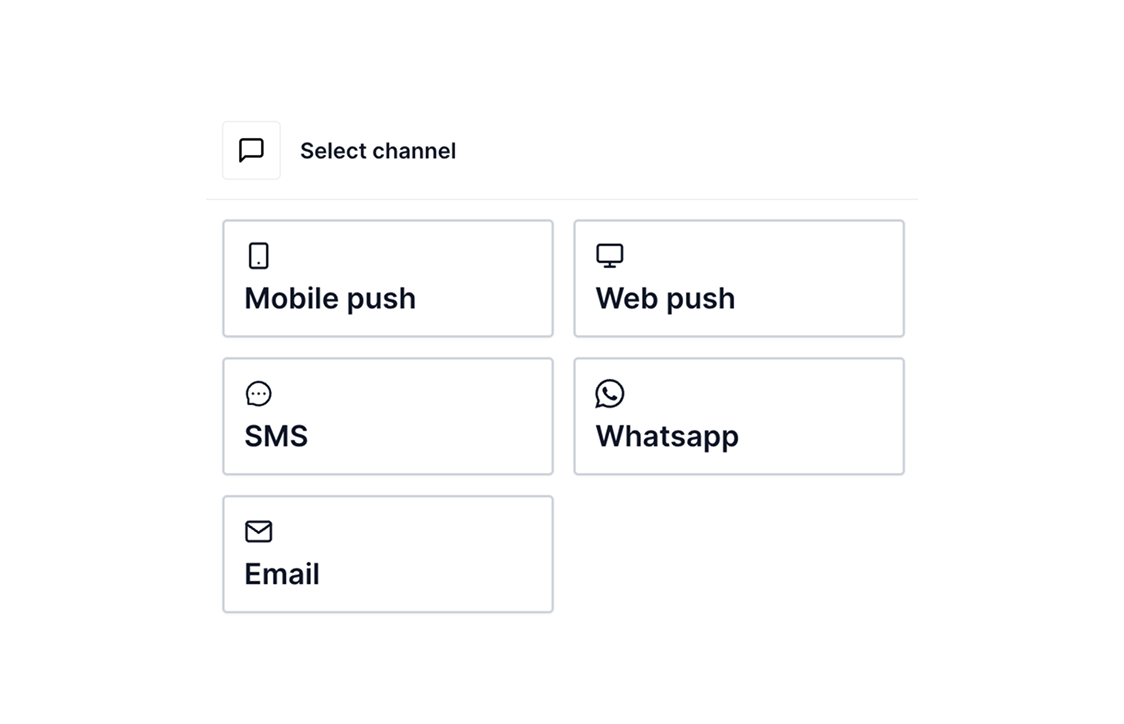Click the Web push label text

(x=666, y=299)
